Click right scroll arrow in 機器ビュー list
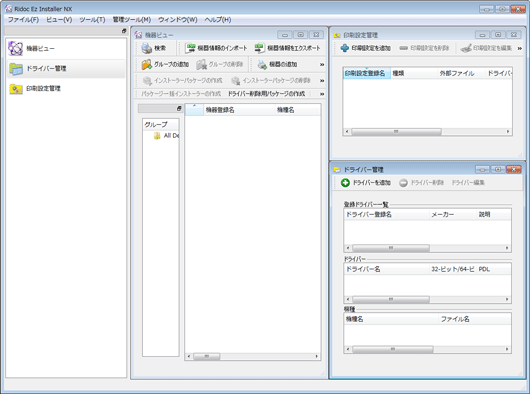Image resolution: width=530 pixels, height=394 pixels. point(316,356)
